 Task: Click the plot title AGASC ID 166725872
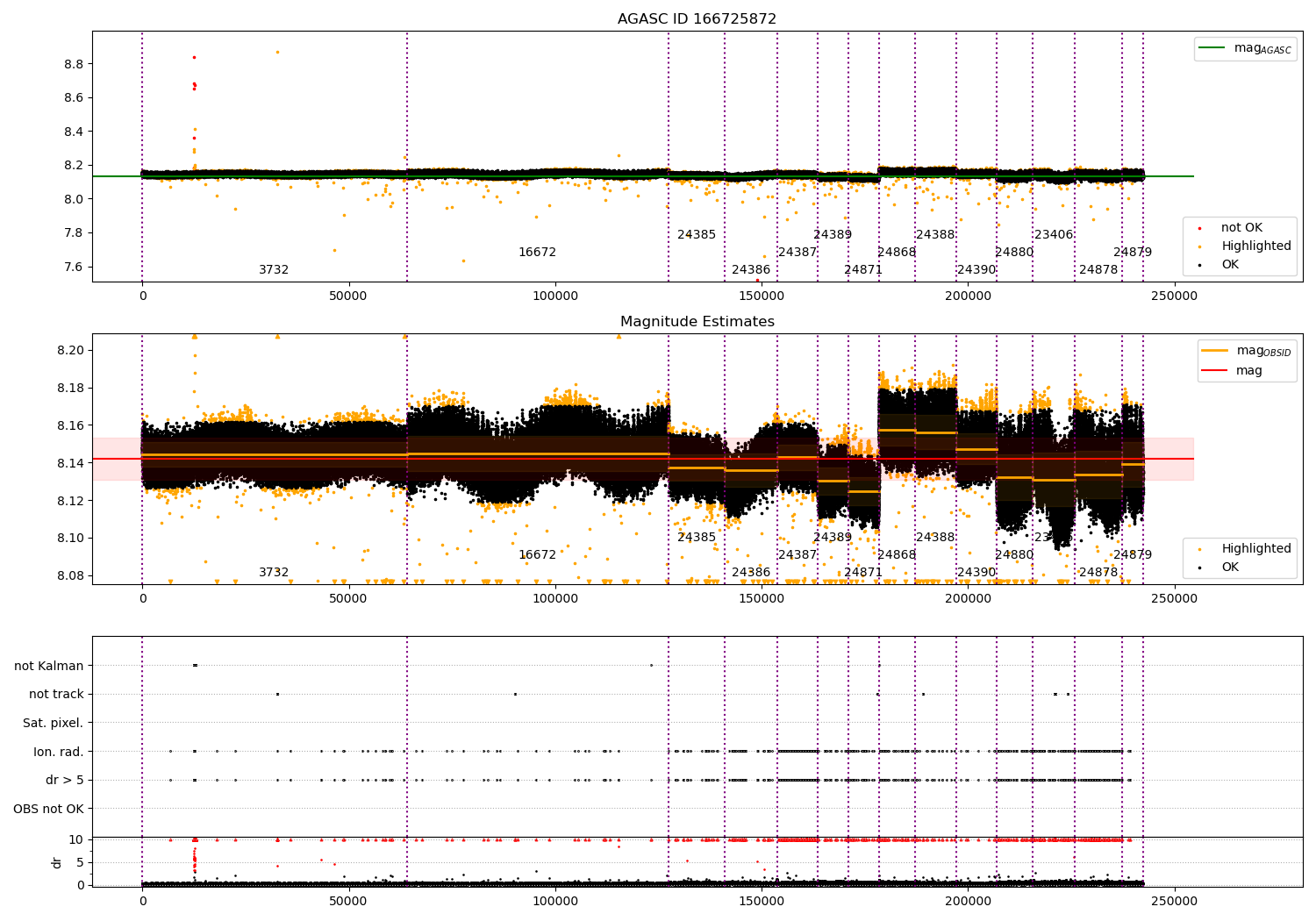[697, 19]
